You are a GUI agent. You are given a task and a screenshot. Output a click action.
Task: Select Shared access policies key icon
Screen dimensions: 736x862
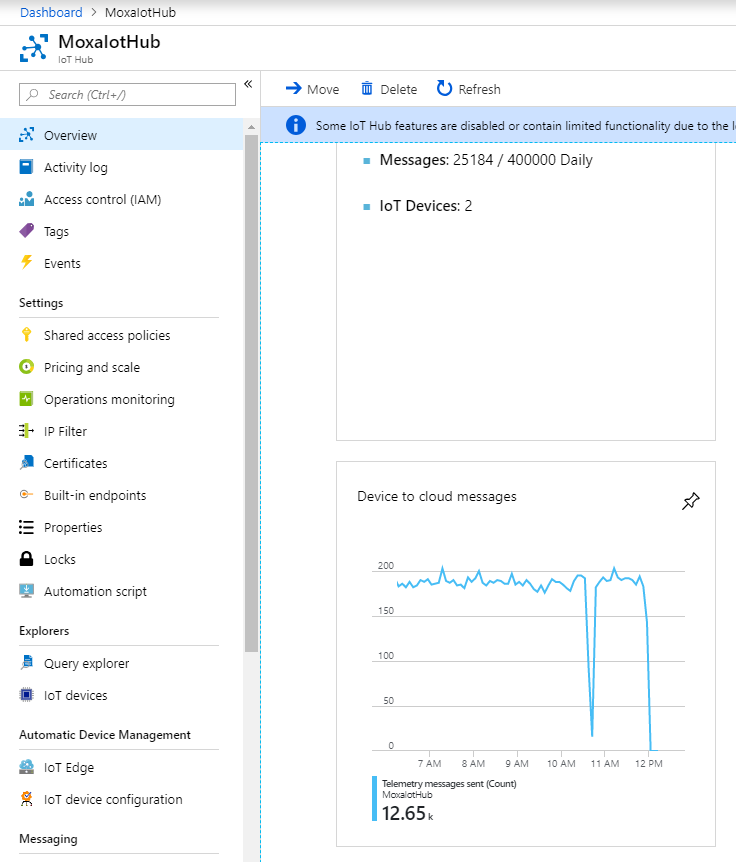tap(27, 335)
